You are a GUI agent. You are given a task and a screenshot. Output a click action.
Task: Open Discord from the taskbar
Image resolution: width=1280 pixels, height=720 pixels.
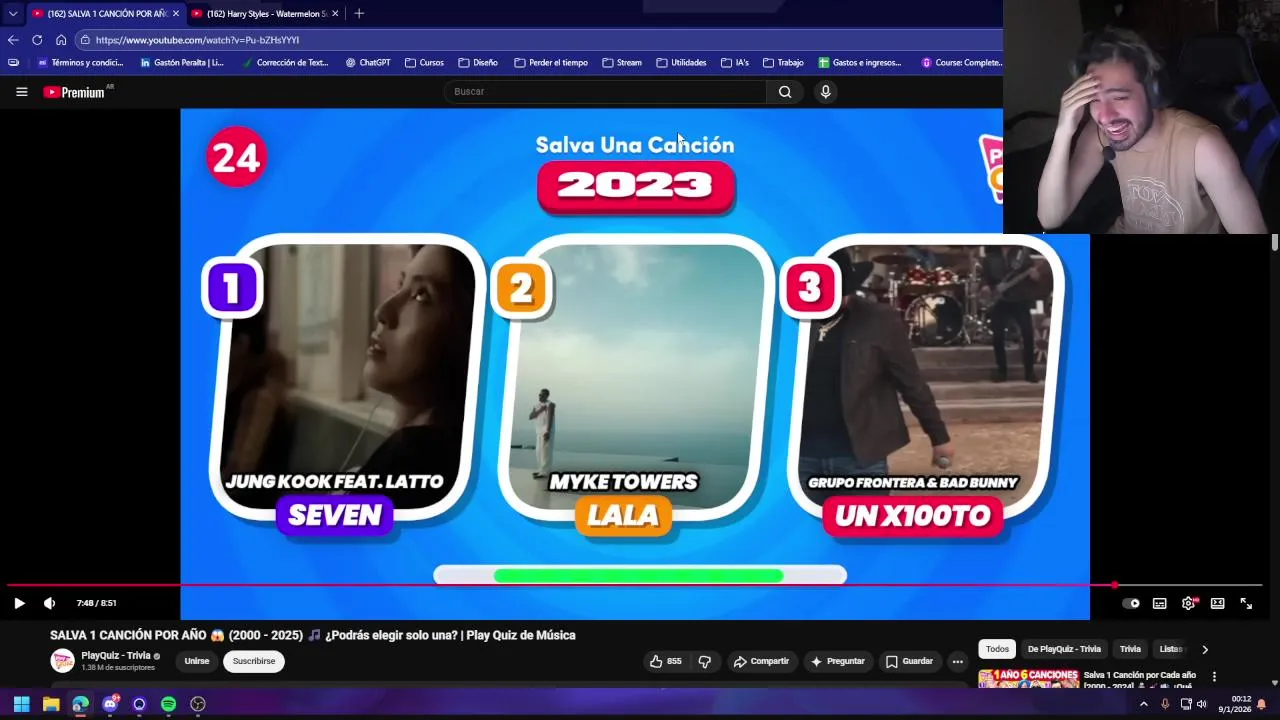[110, 704]
